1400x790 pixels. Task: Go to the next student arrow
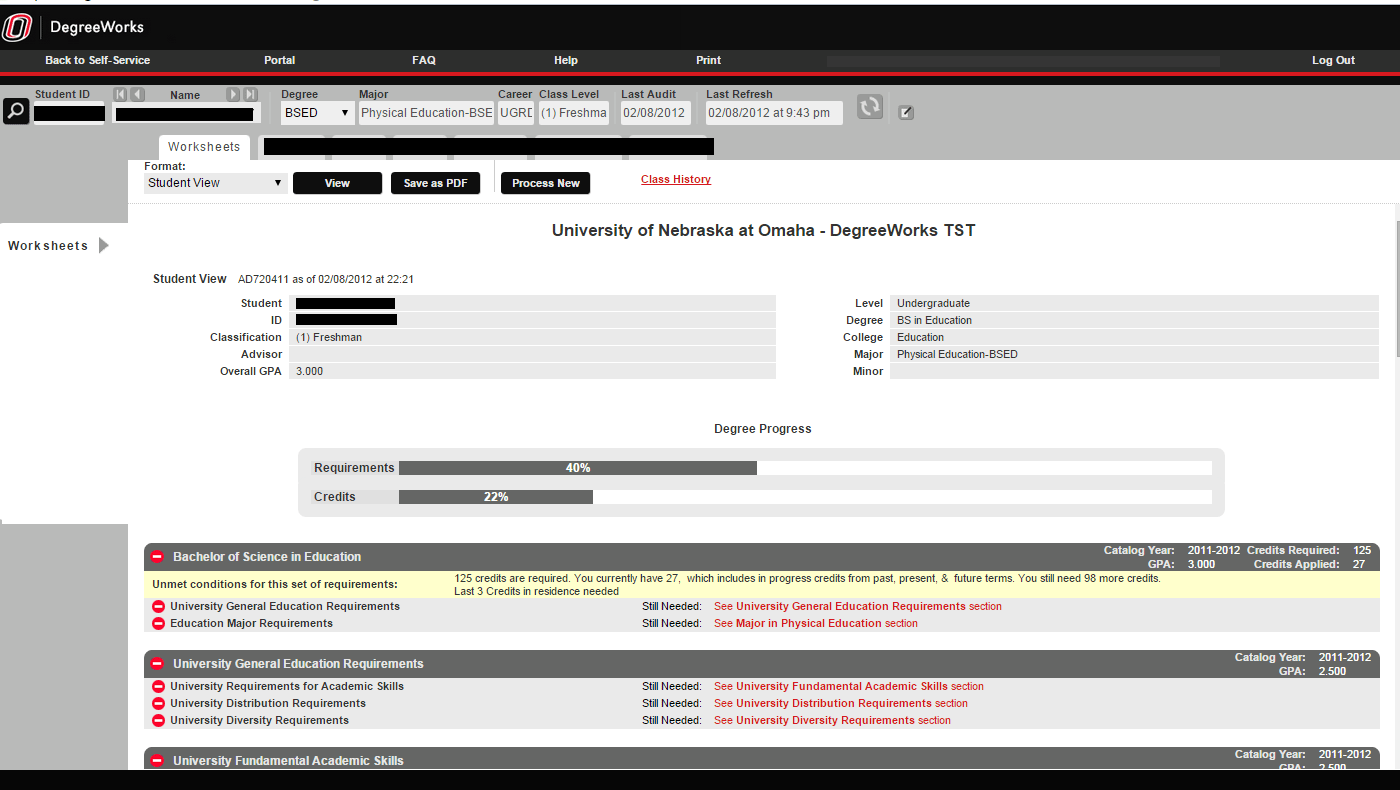click(233, 94)
